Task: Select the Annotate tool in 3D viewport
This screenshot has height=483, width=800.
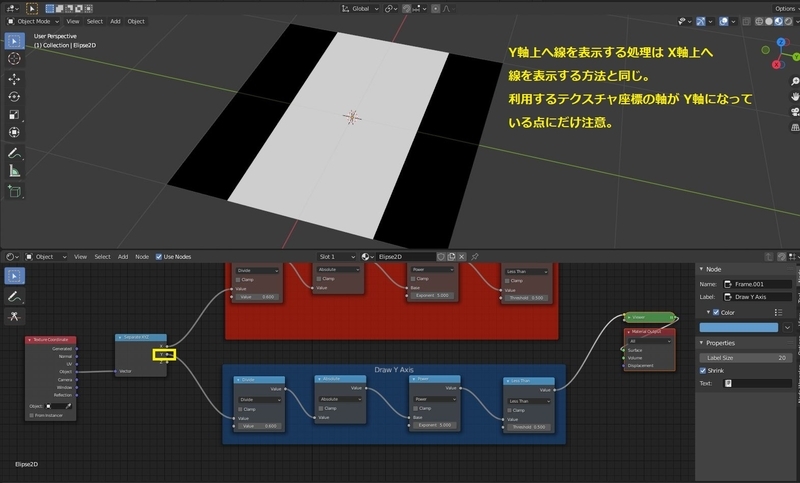Action: click(x=14, y=153)
